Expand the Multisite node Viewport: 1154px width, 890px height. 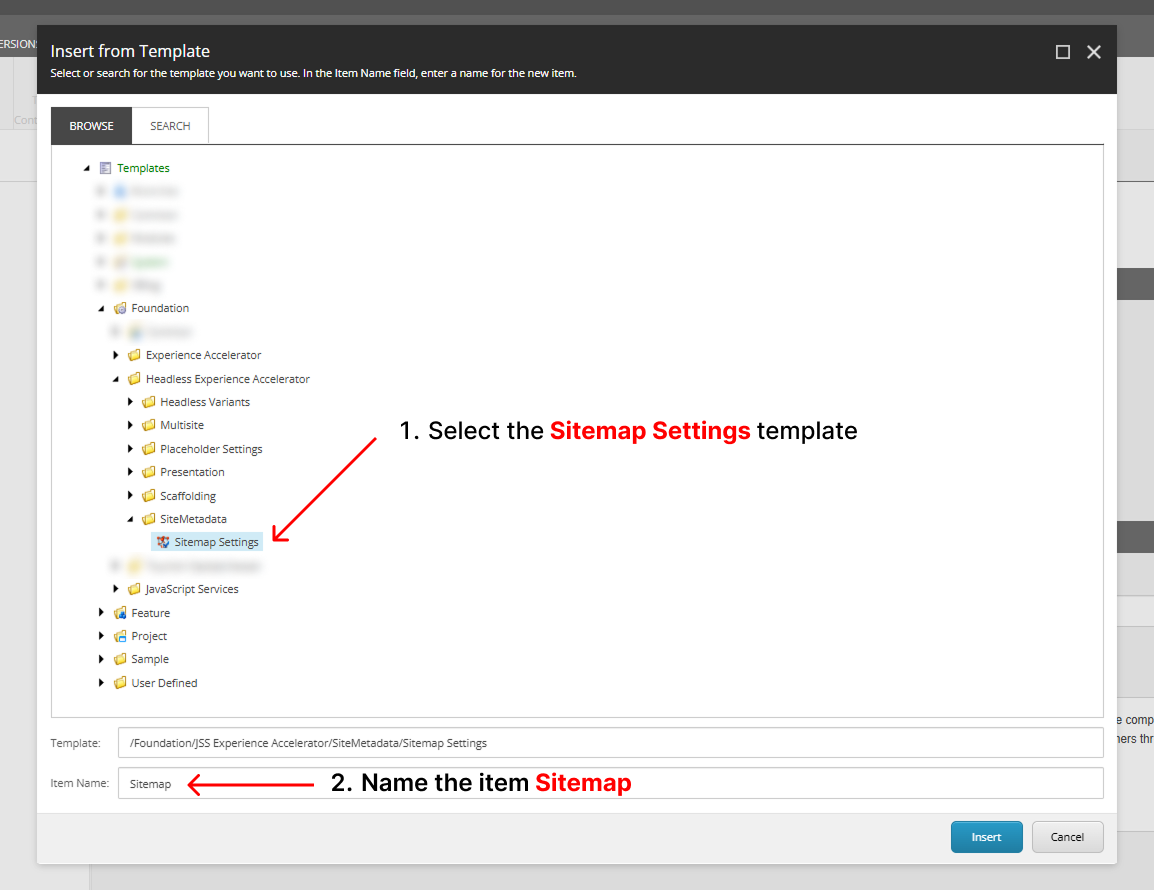[x=130, y=425]
